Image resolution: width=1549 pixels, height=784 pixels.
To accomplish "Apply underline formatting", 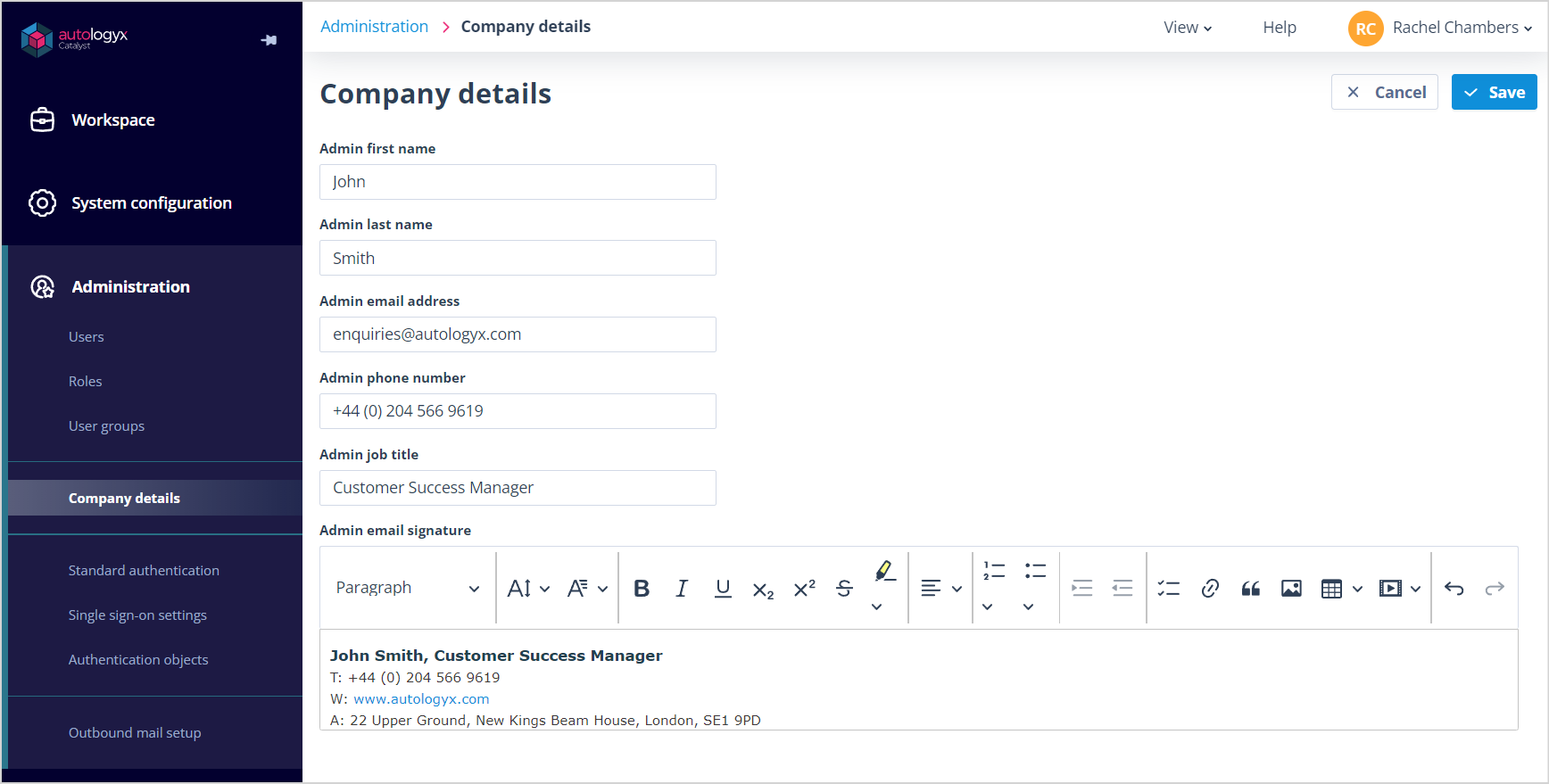I will 723,588.
